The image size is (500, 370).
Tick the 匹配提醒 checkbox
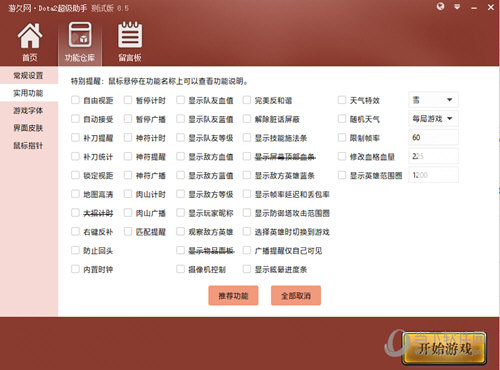click(x=128, y=231)
